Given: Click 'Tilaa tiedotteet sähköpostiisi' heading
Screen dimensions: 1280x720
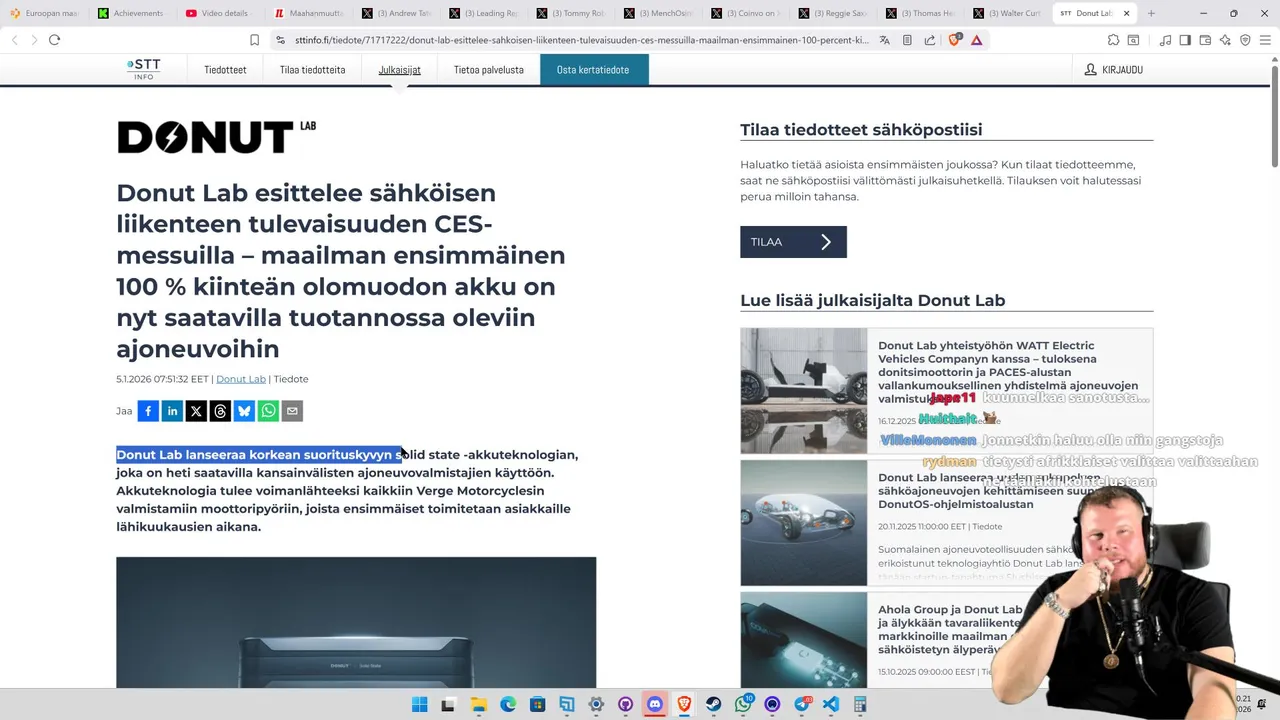Looking at the screenshot, I should [861, 130].
